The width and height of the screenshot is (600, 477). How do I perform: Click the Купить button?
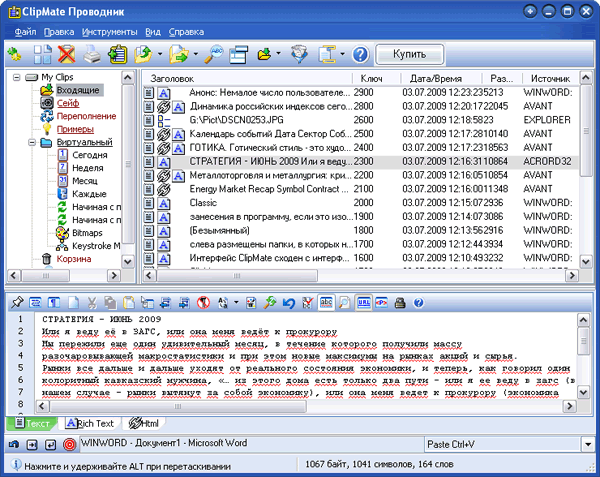coord(409,54)
